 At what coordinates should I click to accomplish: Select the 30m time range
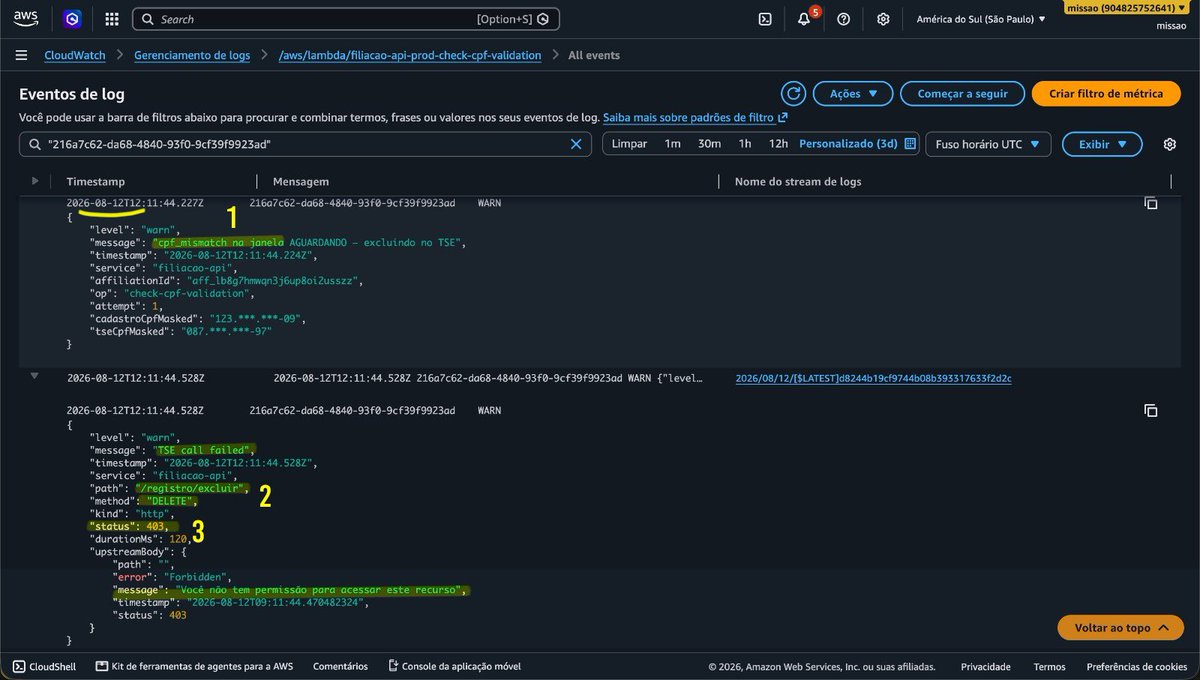(709, 144)
